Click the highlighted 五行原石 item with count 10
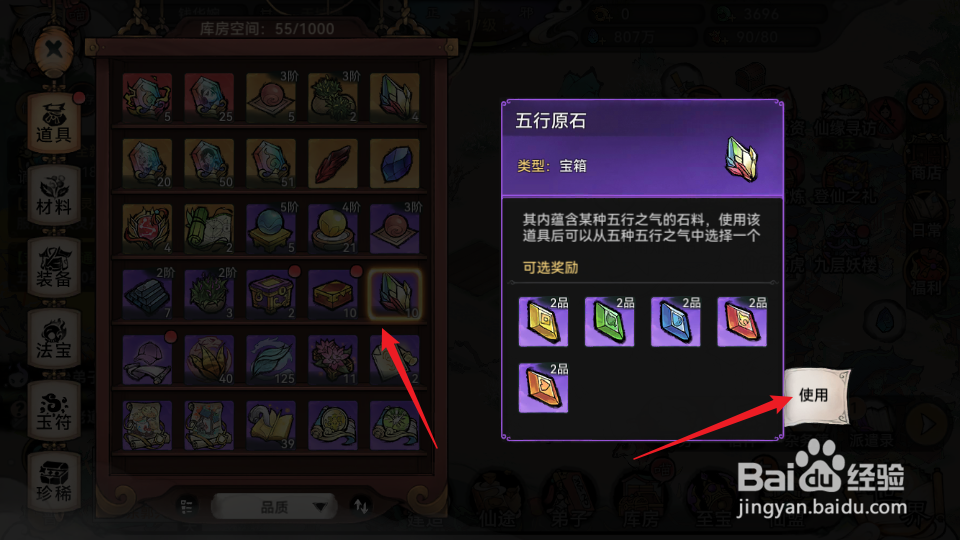The width and height of the screenshot is (960, 540). (x=395, y=294)
